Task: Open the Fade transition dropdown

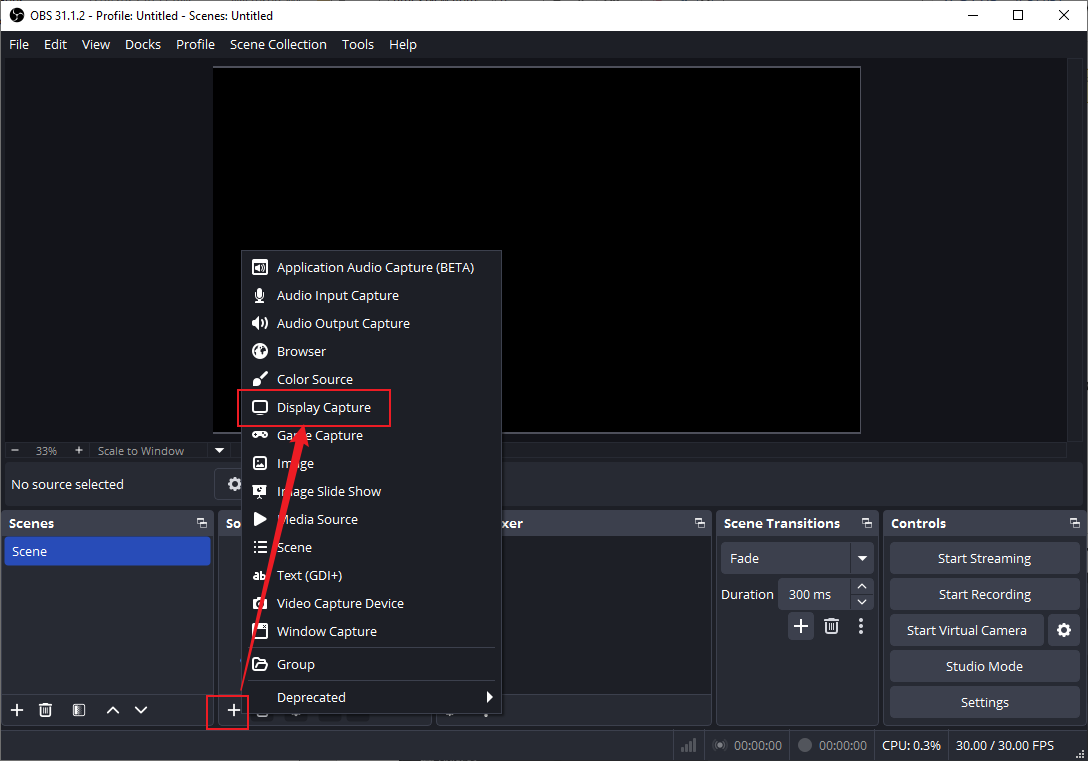Action: coord(862,558)
